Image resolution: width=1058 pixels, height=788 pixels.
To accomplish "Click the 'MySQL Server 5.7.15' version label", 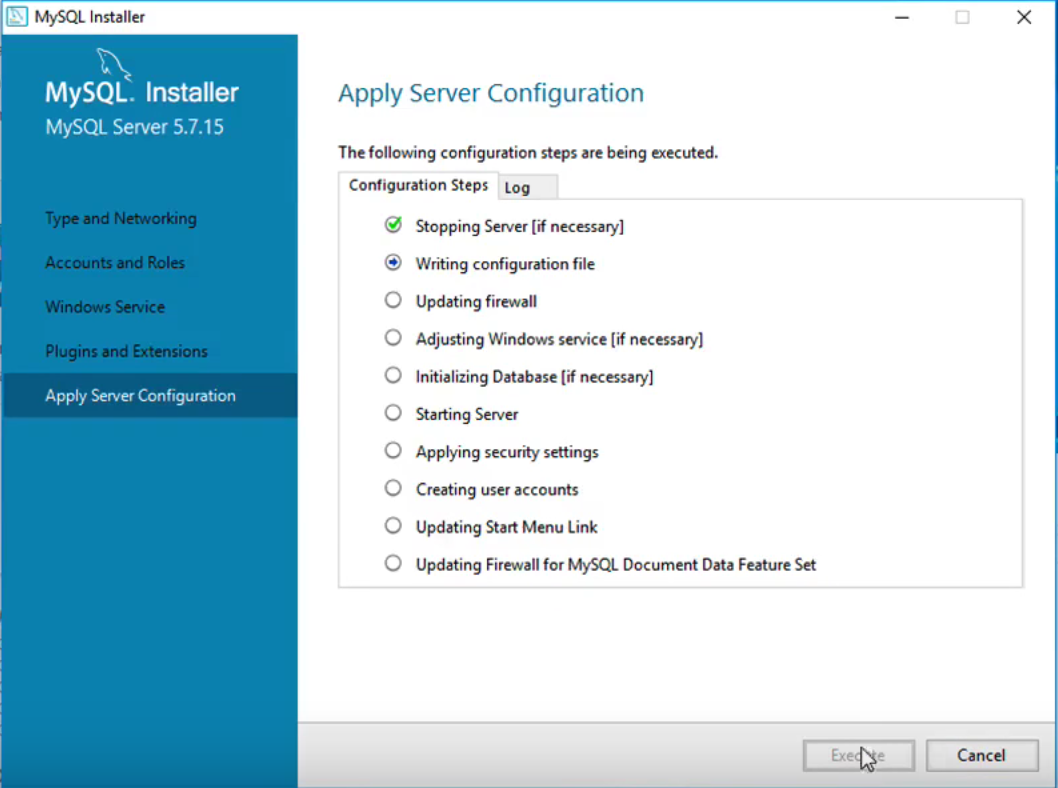I will pos(134,127).
